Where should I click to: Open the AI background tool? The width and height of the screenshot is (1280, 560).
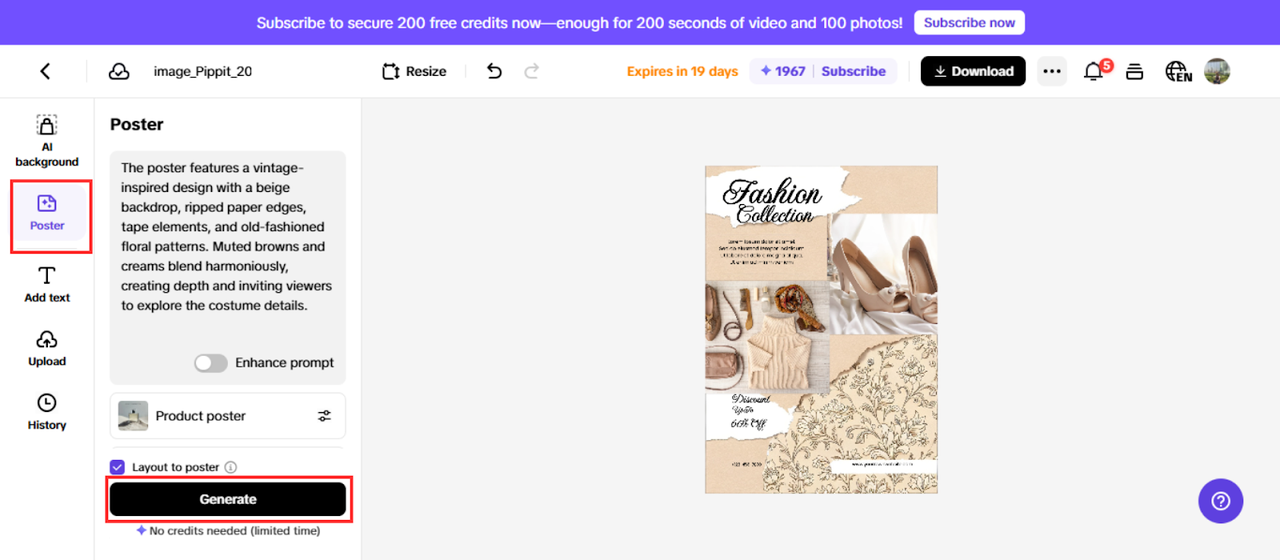pyautogui.click(x=47, y=140)
